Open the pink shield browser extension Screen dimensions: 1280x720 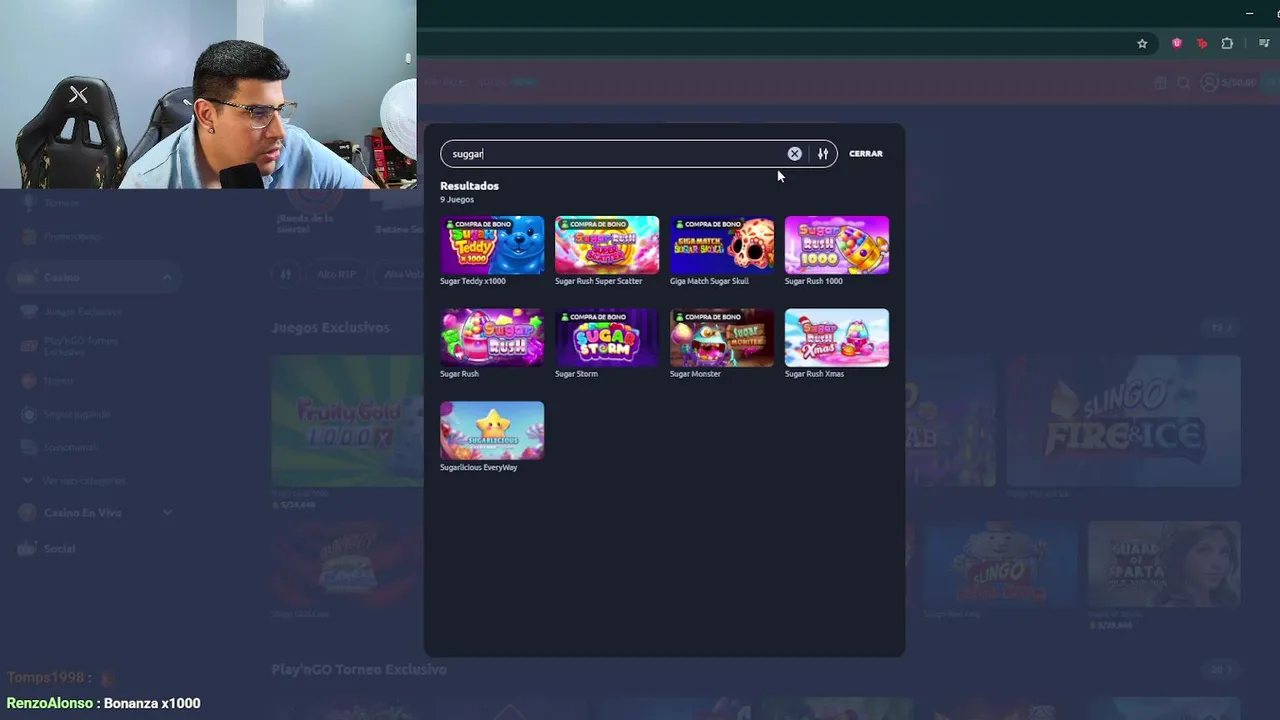pos(1177,43)
